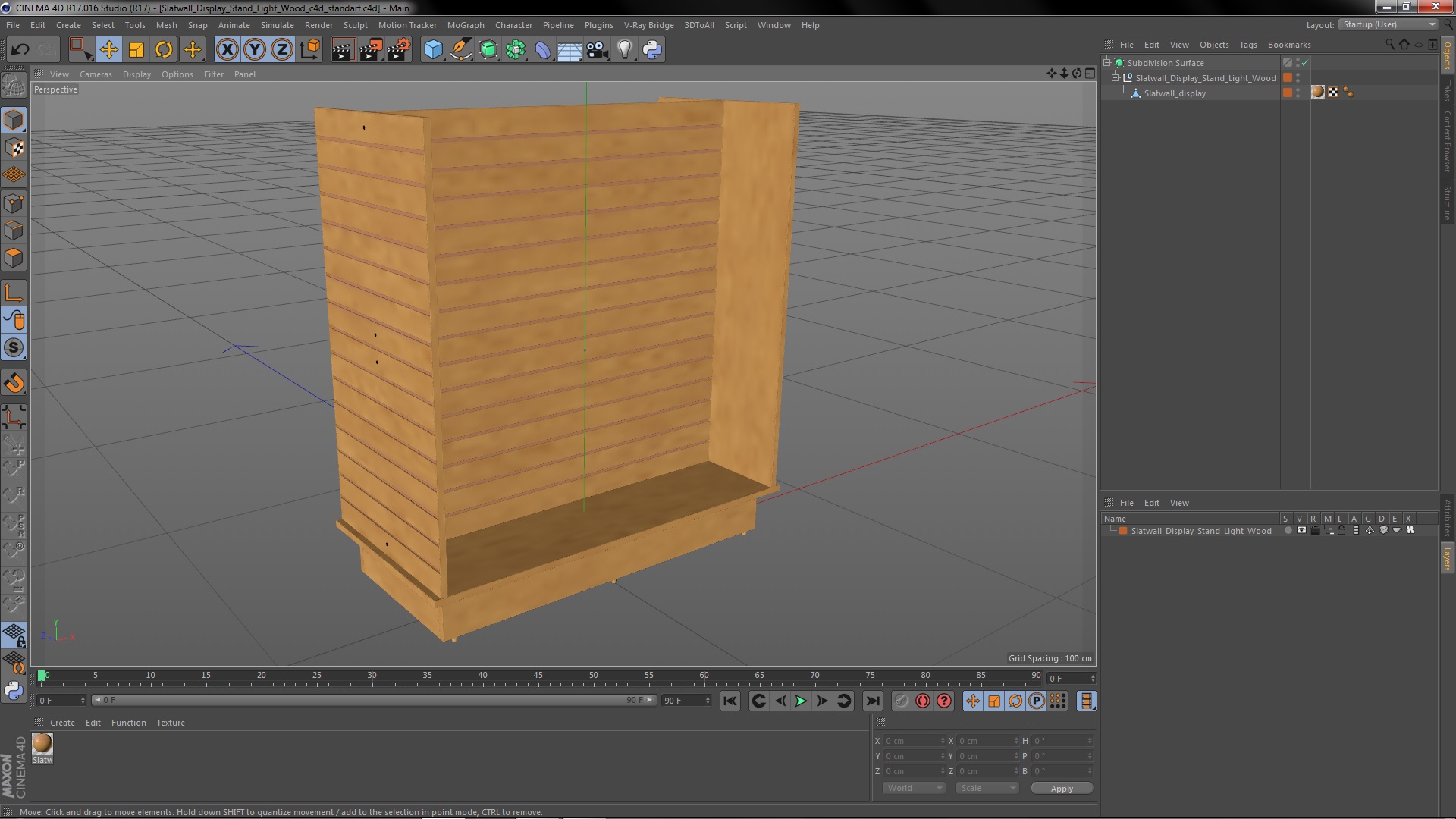Toggle layer solo dot for Slatwall layer
This screenshot has width=1456, height=819.
coord(1288,531)
